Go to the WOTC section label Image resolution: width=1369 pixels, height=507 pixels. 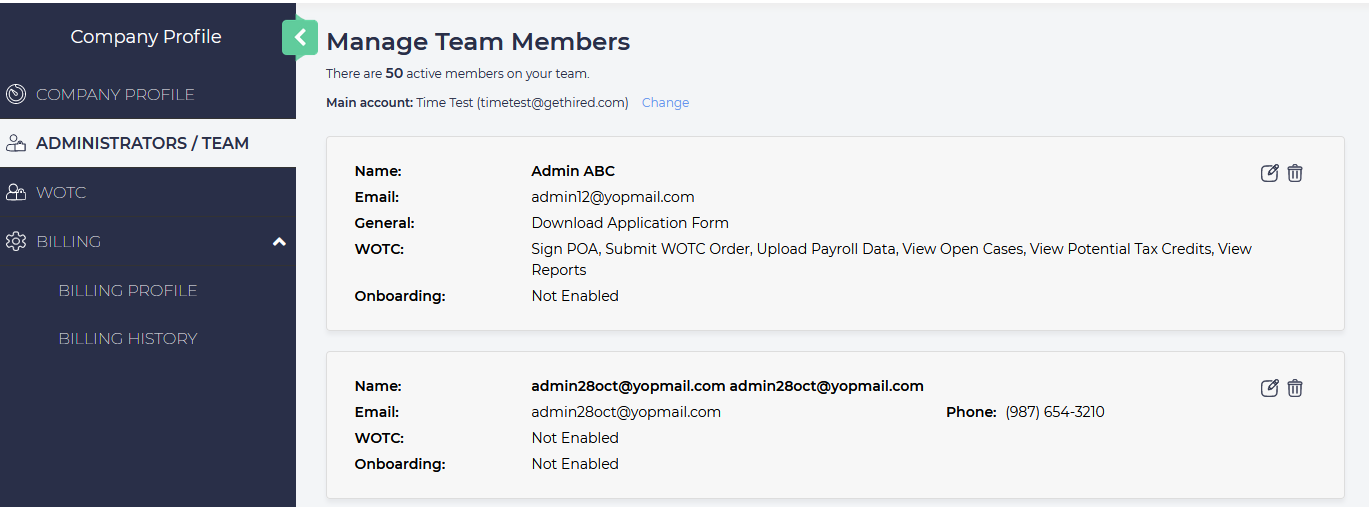pos(61,192)
